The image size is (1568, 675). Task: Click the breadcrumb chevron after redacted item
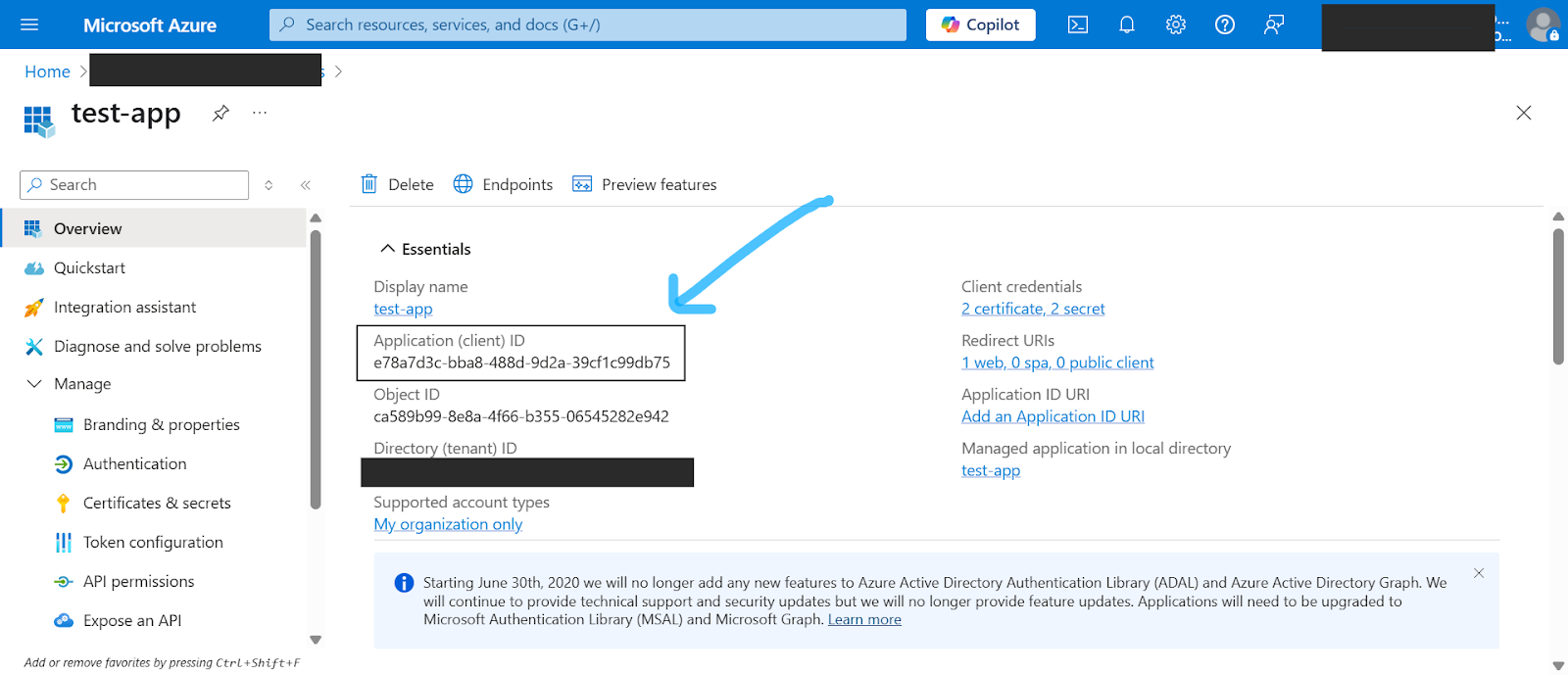coord(338,72)
